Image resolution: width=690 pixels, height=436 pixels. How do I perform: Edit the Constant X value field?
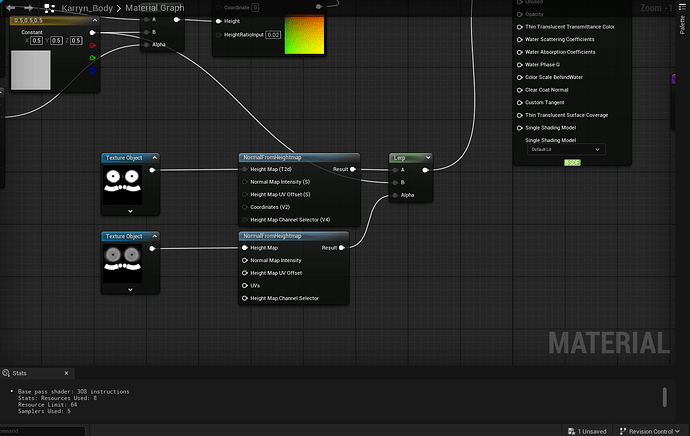tap(37, 40)
